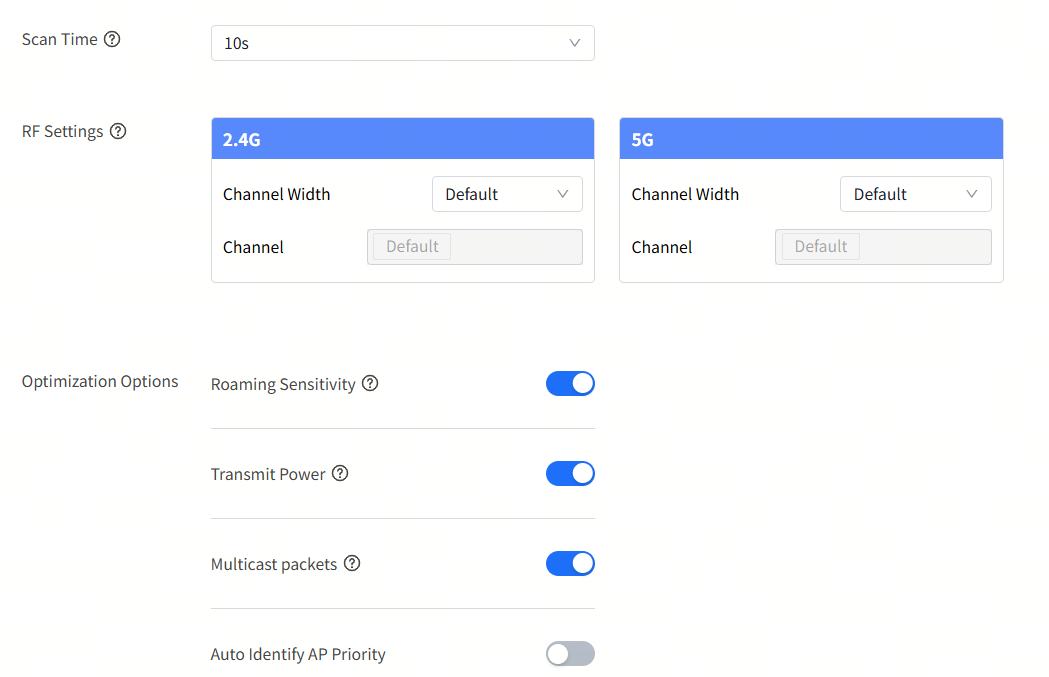Click the 2.4G band header
This screenshot has width=1049, height=677.
[x=402, y=139]
